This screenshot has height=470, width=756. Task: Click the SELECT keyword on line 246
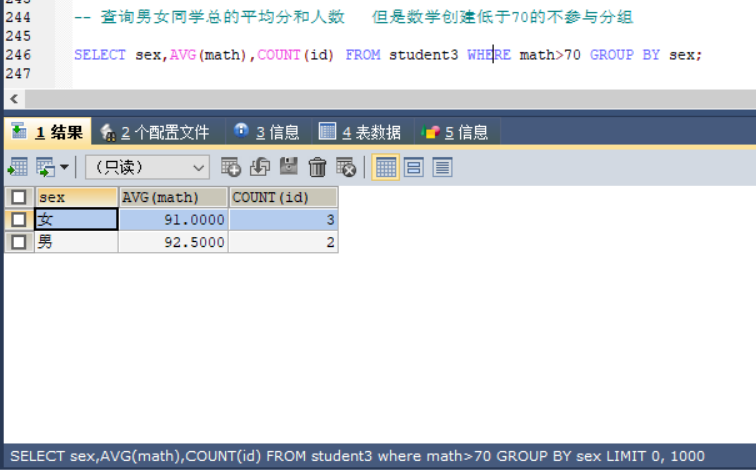tap(100, 54)
